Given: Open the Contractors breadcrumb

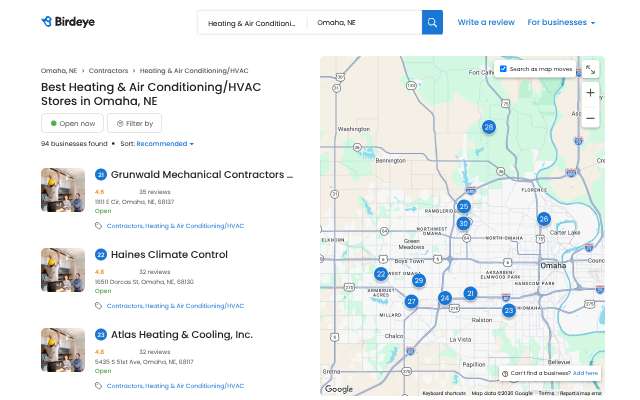Looking at the screenshot, I should tap(108, 71).
